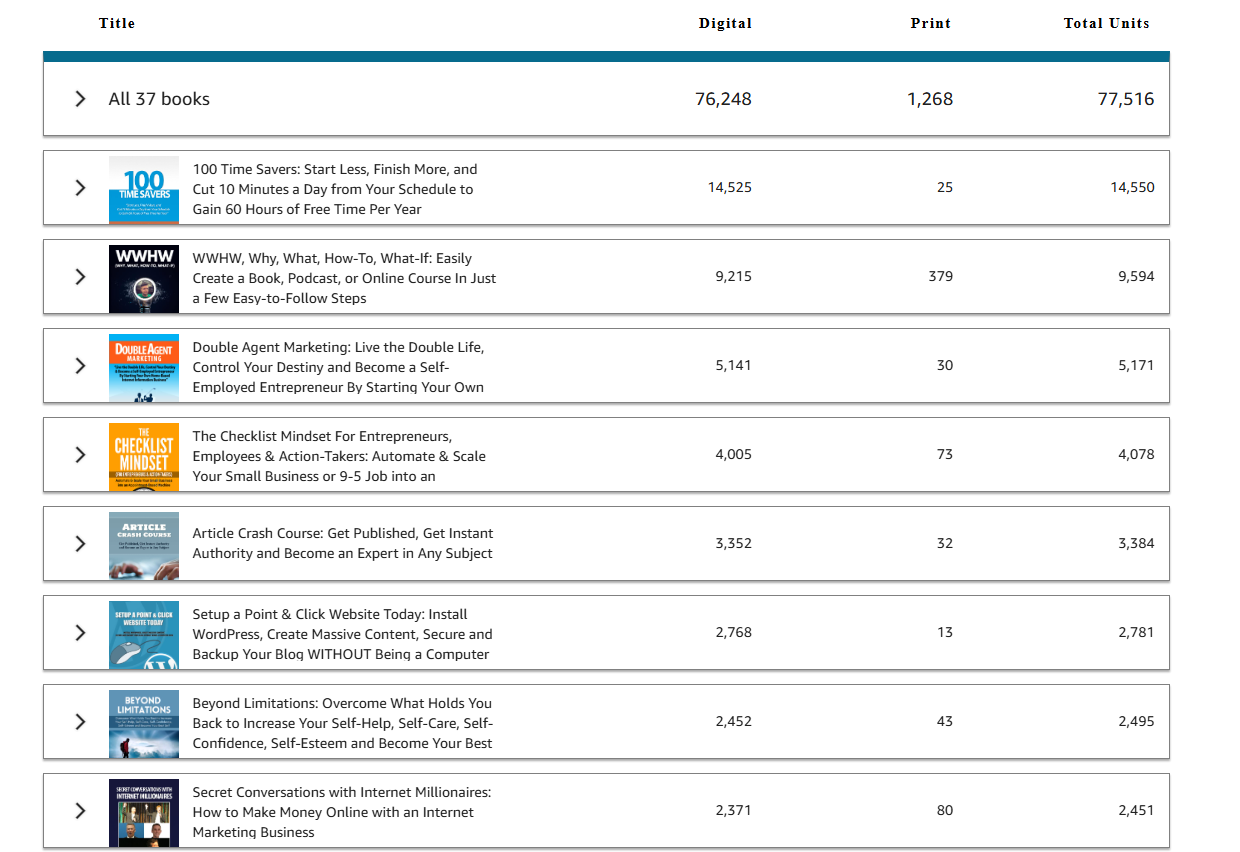The height and width of the screenshot is (852, 1240).
Task: Expand Setup a Point & Click Website row
Action: pos(81,633)
